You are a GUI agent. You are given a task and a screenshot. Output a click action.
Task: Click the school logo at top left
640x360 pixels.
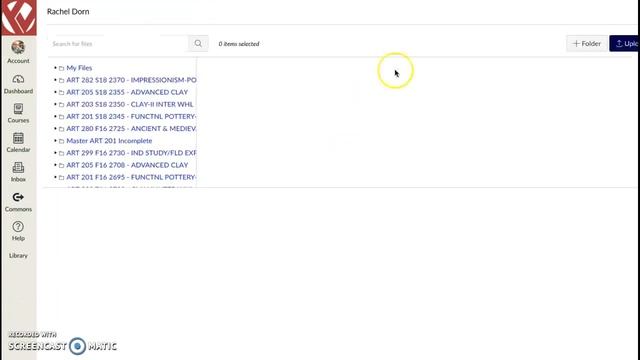click(x=19, y=18)
